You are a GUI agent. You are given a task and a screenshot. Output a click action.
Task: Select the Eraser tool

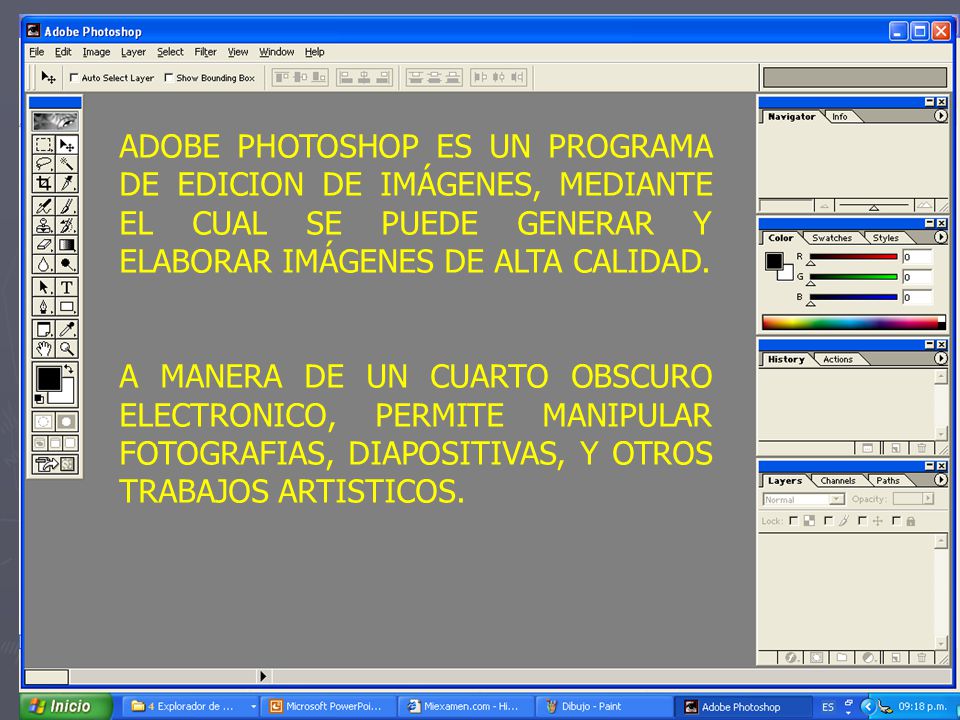pyautogui.click(x=43, y=245)
